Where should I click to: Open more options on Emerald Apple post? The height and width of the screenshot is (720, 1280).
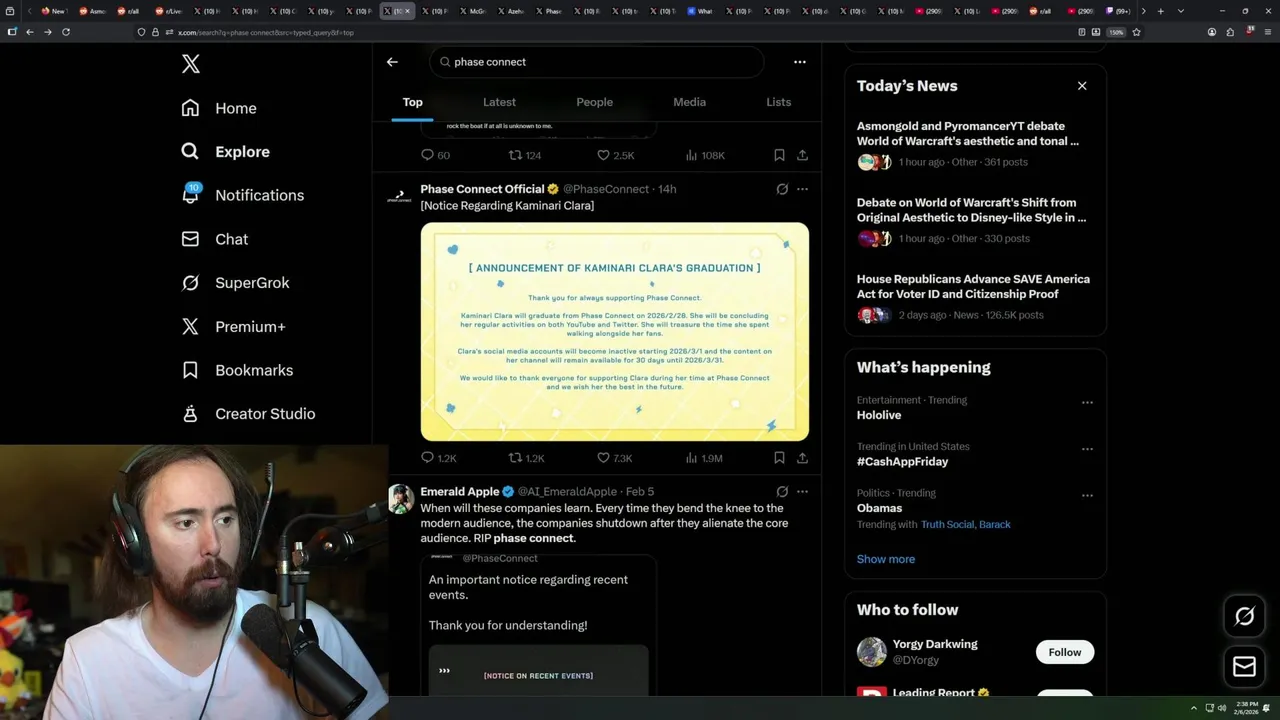802,492
